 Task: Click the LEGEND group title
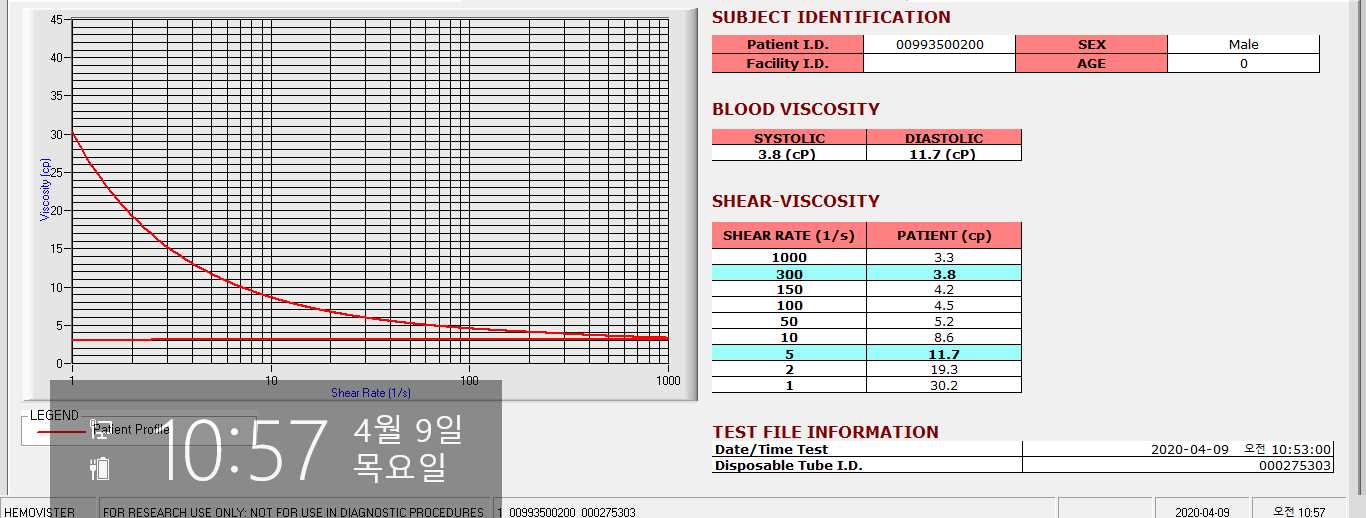54,415
